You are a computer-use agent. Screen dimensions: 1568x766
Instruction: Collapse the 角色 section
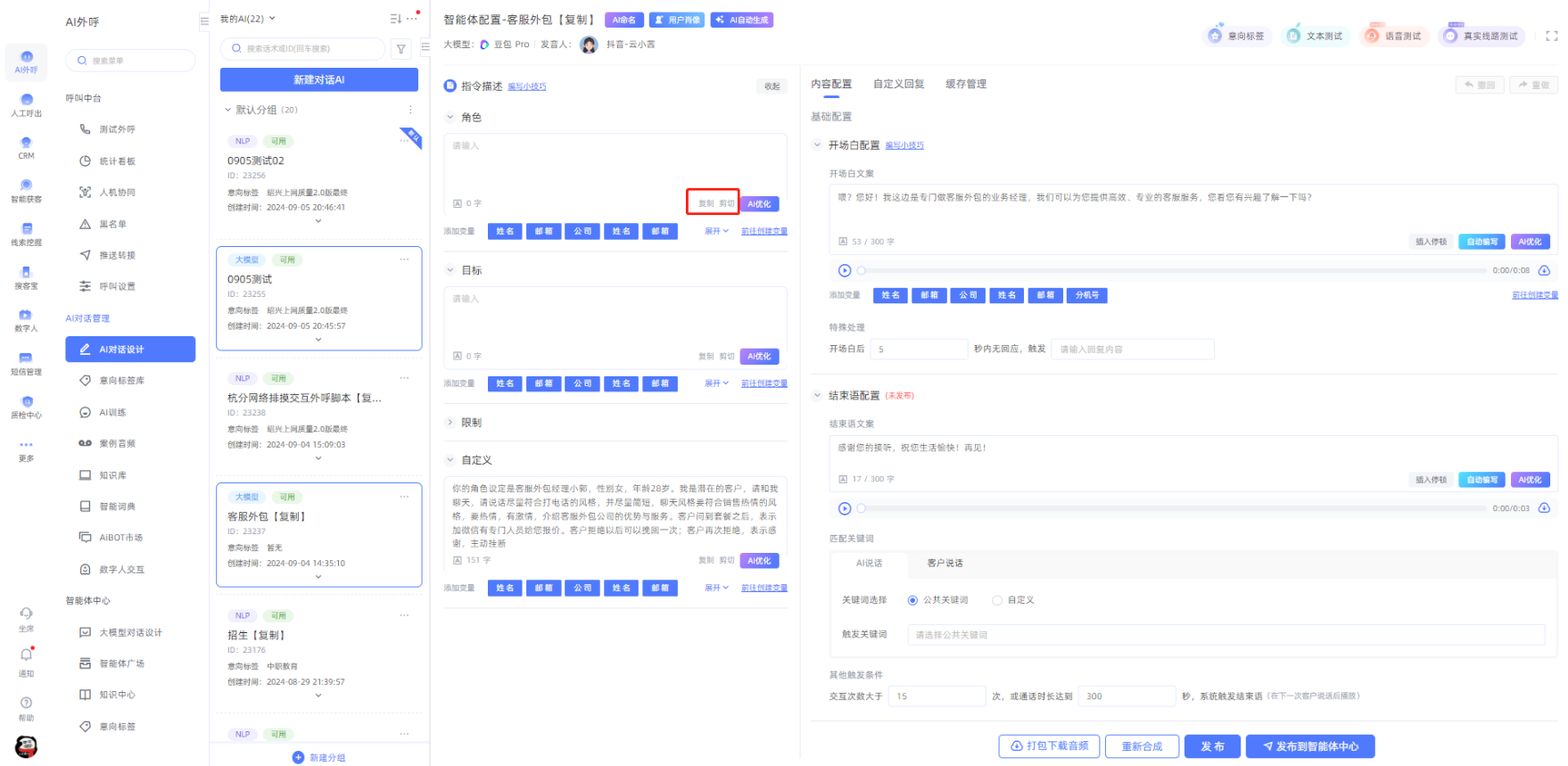[450, 118]
